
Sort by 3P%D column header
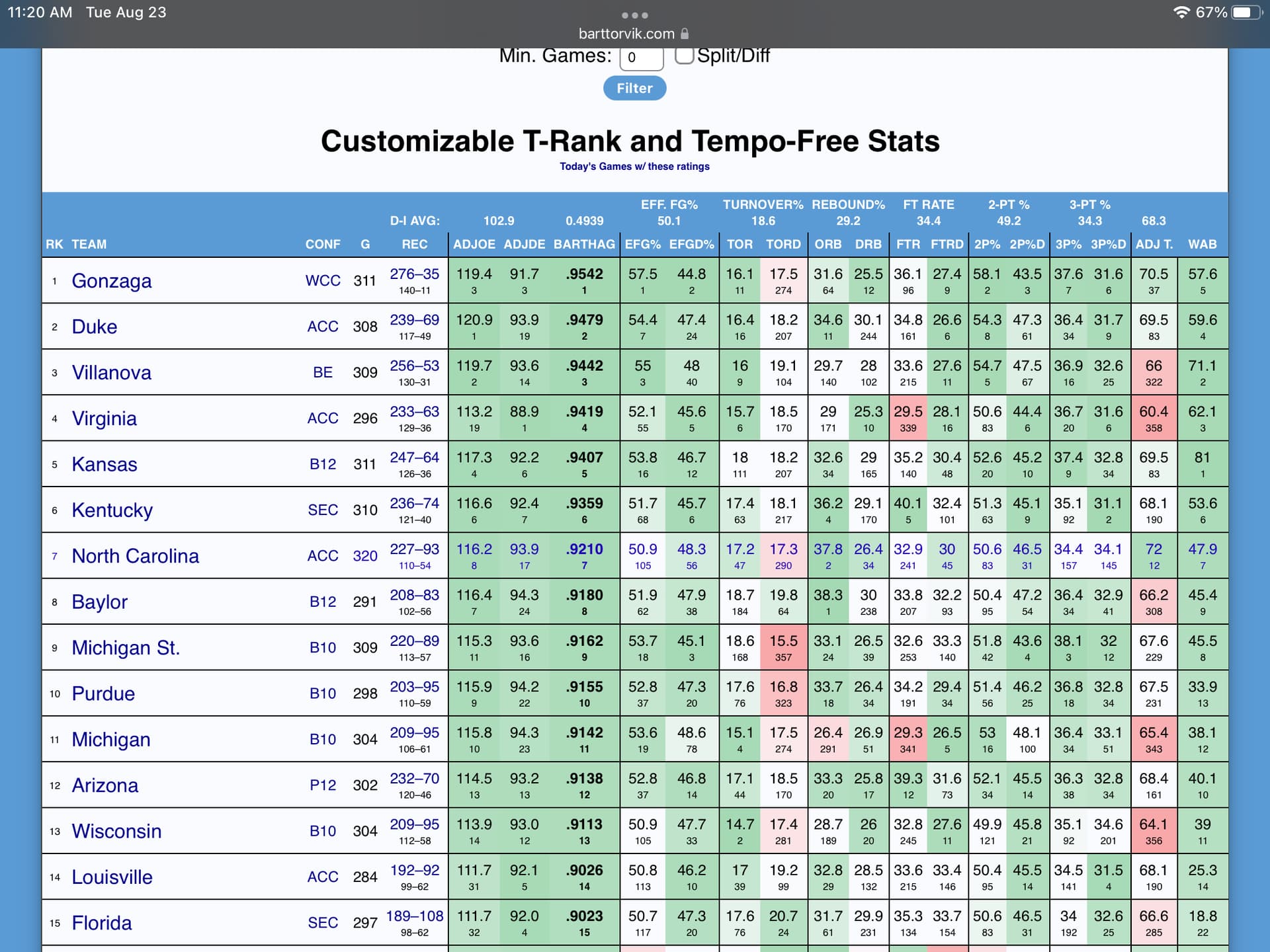pyautogui.click(x=1109, y=245)
